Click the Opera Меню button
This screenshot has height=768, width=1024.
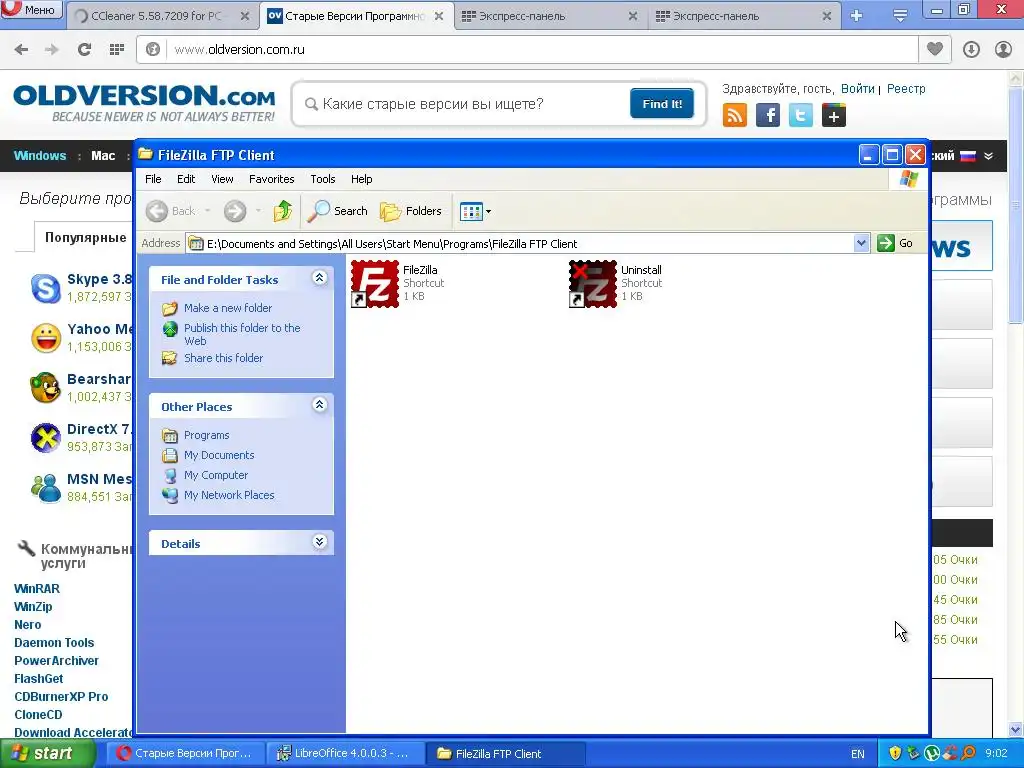tap(31, 9)
